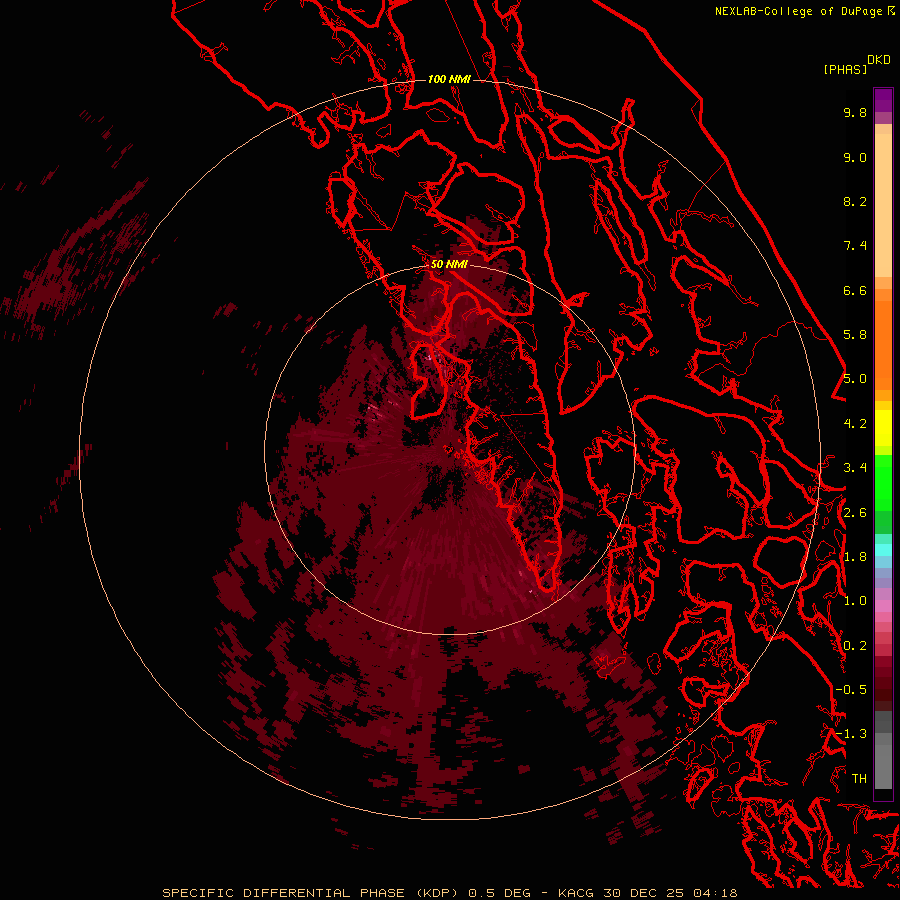Click the 3.4 color scale label

(x=855, y=468)
